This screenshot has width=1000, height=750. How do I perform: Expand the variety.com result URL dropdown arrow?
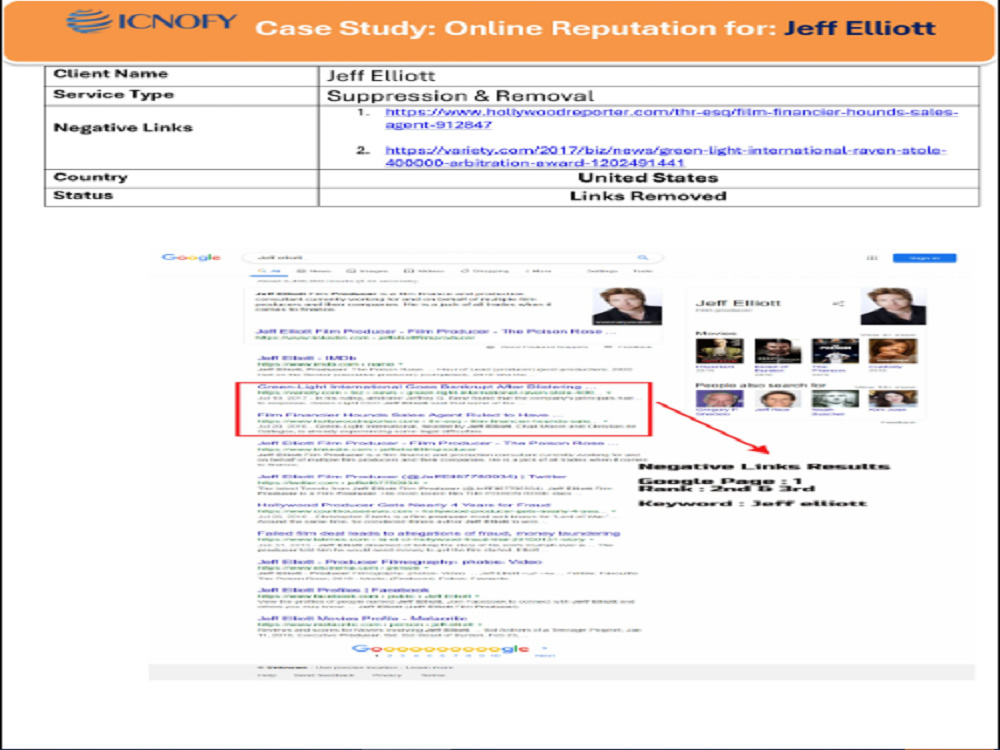click(x=608, y=392)
